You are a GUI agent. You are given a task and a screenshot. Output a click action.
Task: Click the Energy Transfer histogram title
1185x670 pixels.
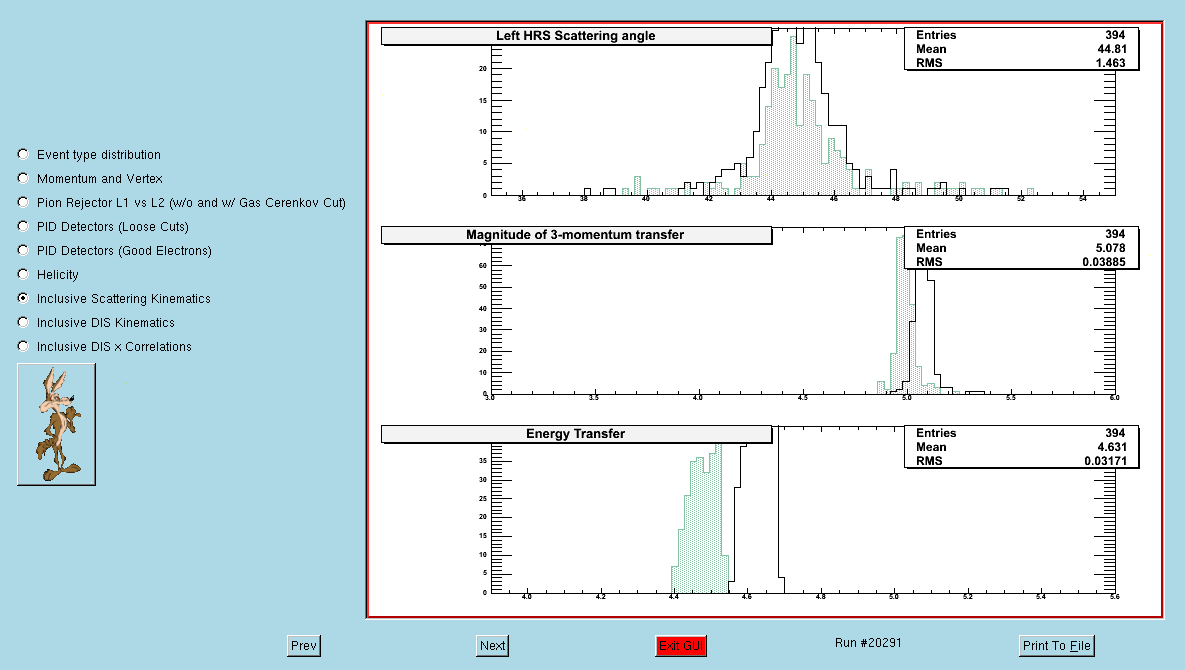tap(576, 434)
